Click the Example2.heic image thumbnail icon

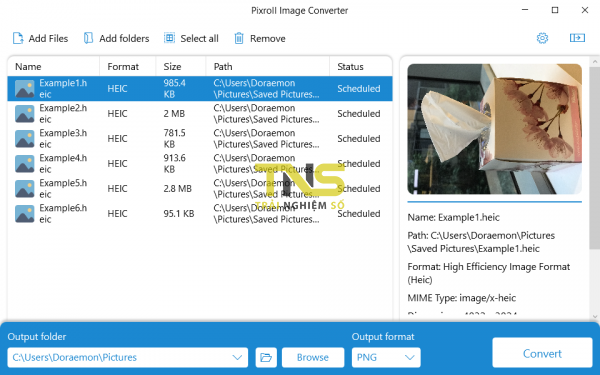point(25,114)
